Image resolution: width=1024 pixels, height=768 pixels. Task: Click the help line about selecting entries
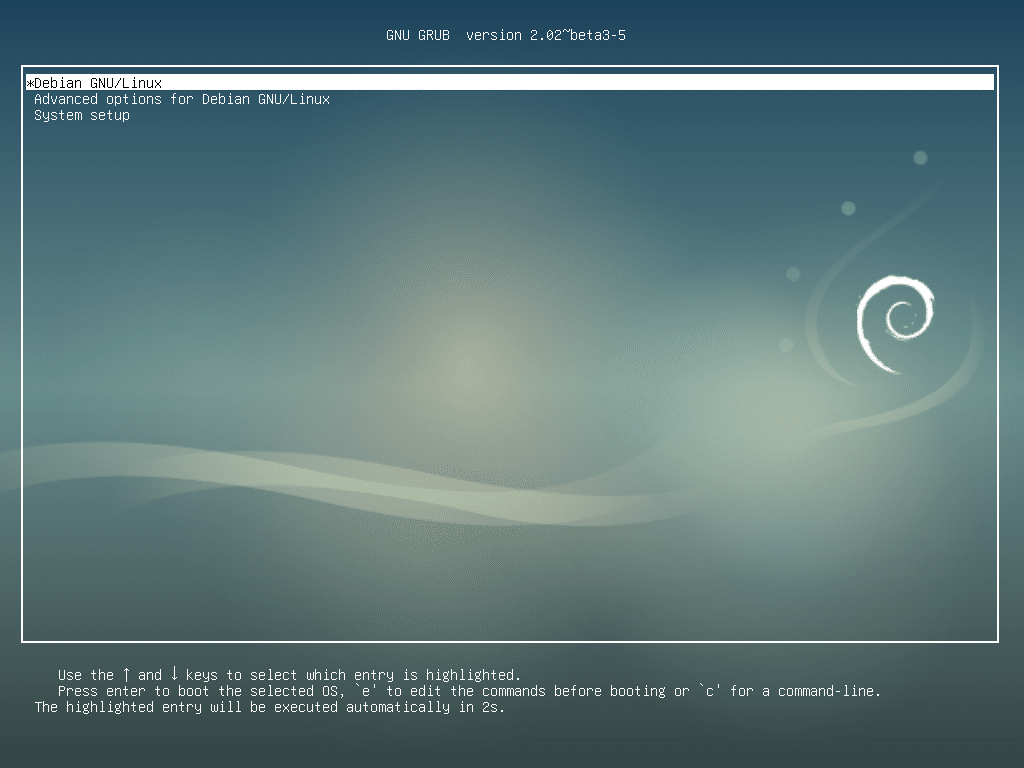pyautogui.click(x=290, y=674)
